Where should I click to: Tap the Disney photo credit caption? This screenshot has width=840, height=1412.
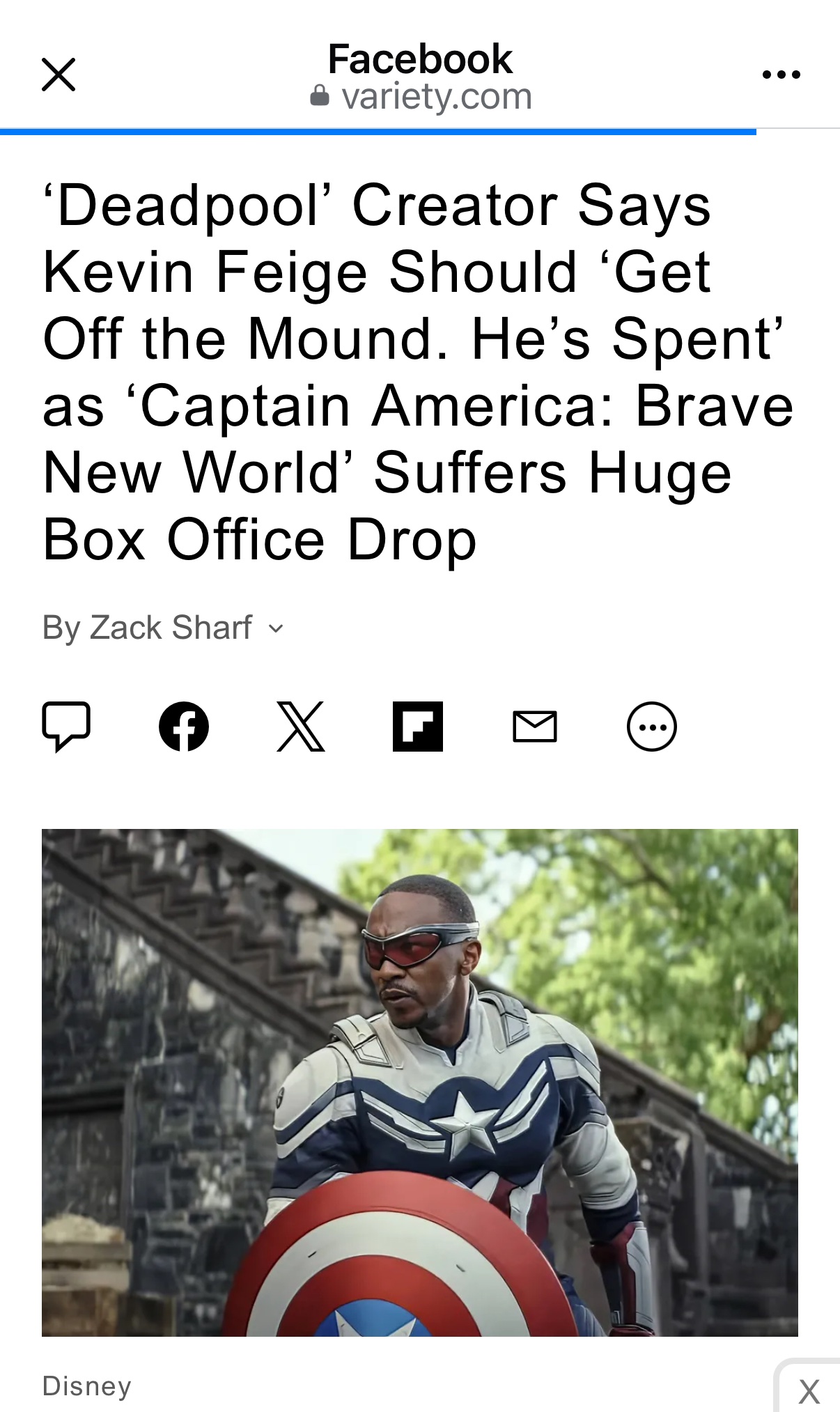[87, 1386]
